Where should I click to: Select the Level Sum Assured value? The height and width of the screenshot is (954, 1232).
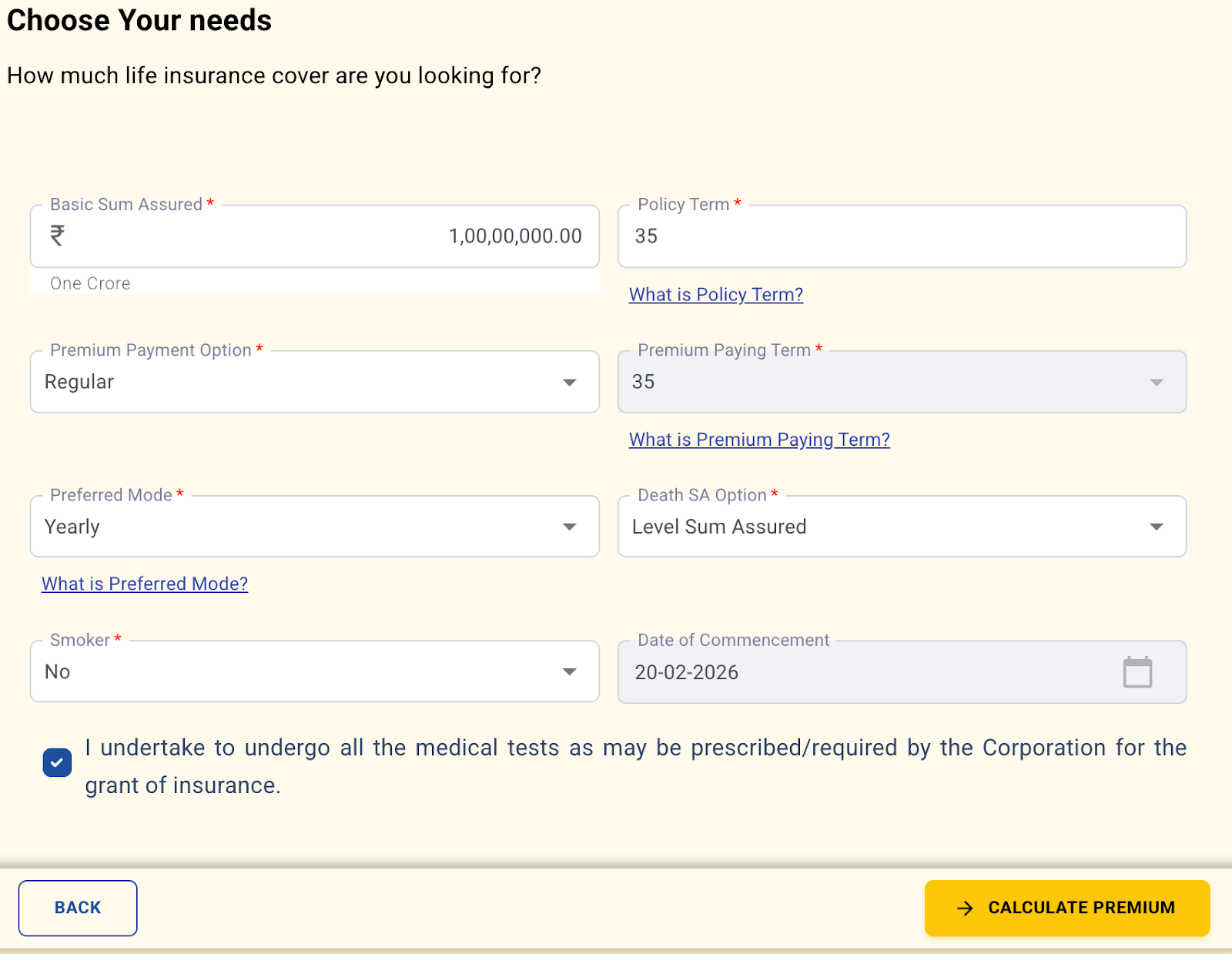(718, 527)
